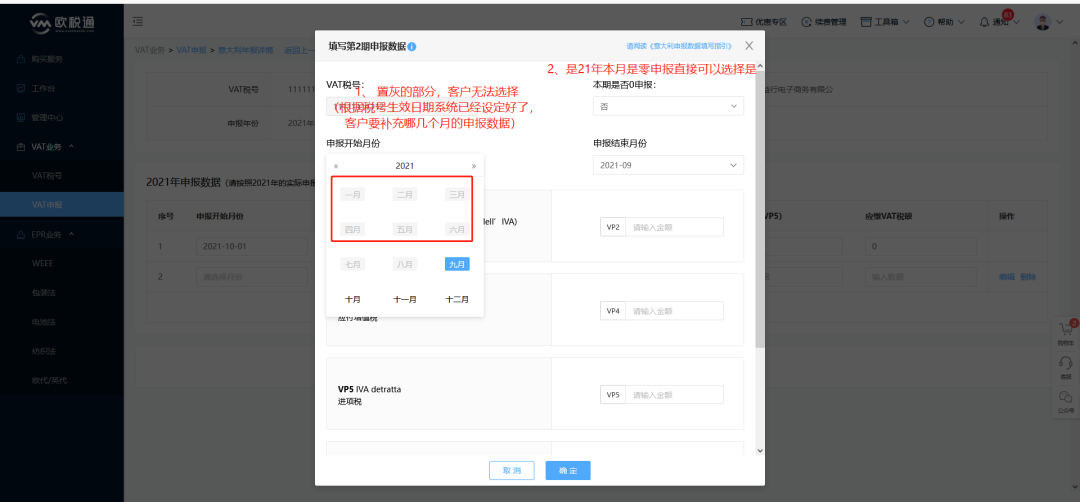Viewport: 1080px width, 502px height.
Task: Click the dialog vertical scrollbar
Action: point(760,210)
